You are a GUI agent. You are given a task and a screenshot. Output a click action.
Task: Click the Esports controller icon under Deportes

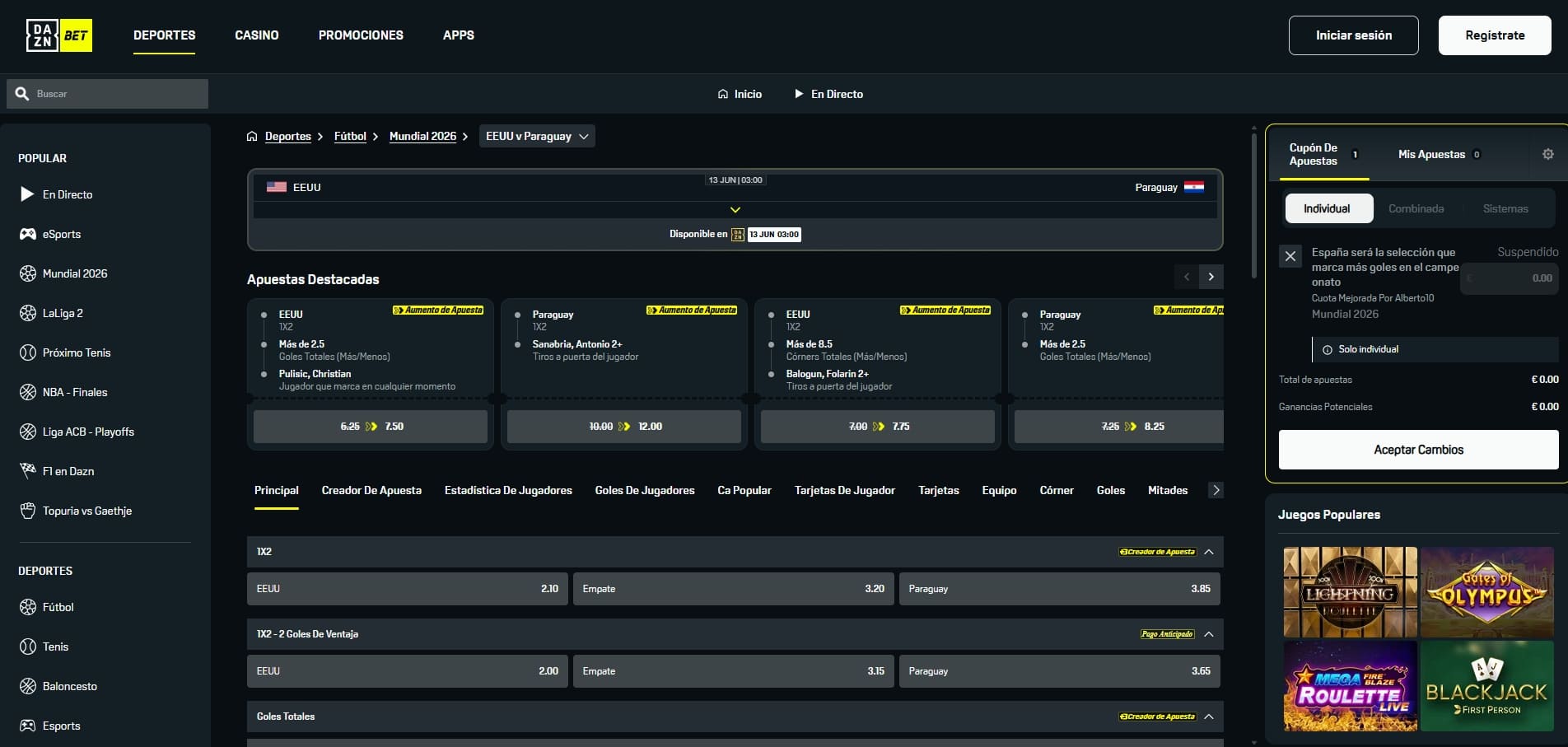click(x=28, y=726)
